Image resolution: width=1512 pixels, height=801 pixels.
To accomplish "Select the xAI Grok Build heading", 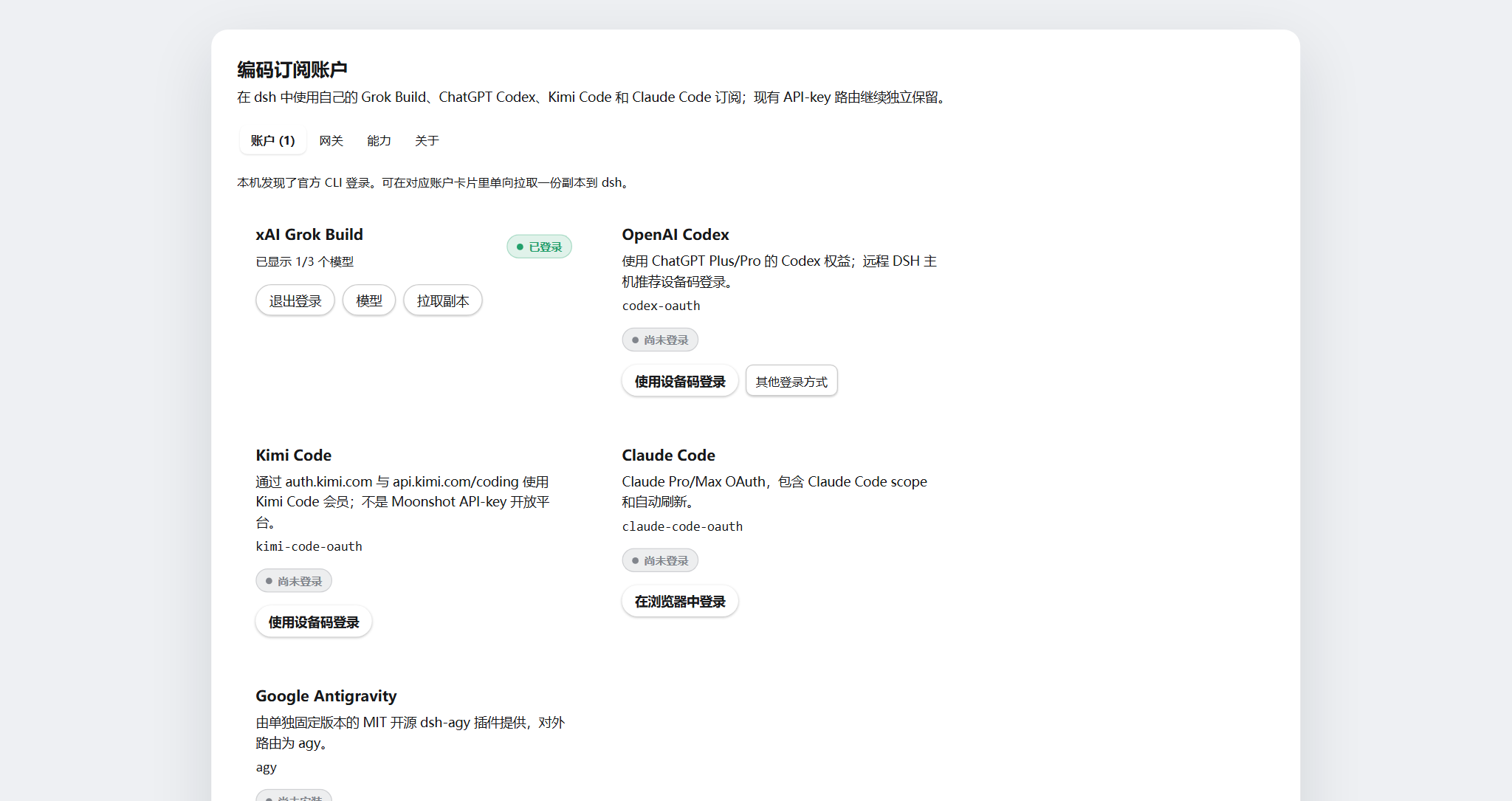I will (309, 235).
